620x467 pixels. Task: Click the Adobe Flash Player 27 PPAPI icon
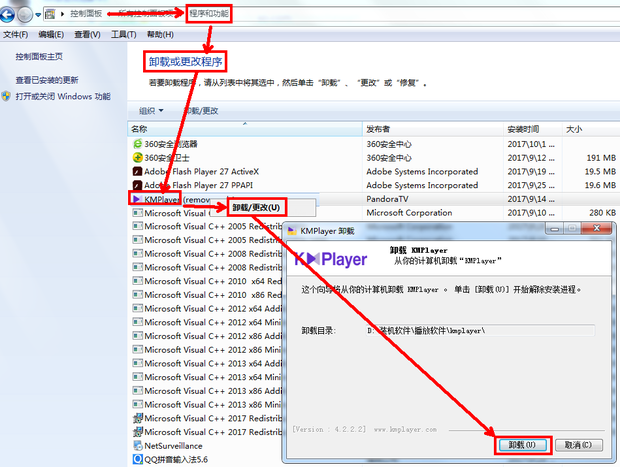coord(137,185)
